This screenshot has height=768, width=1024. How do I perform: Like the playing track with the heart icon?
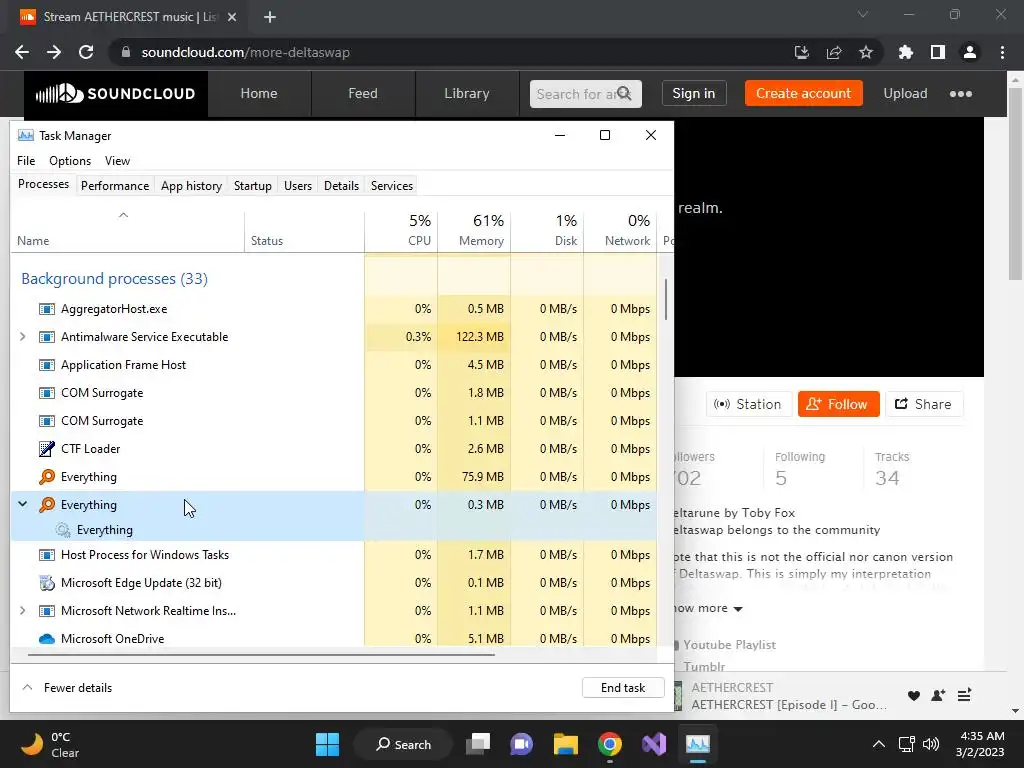[x=914, y=696]
